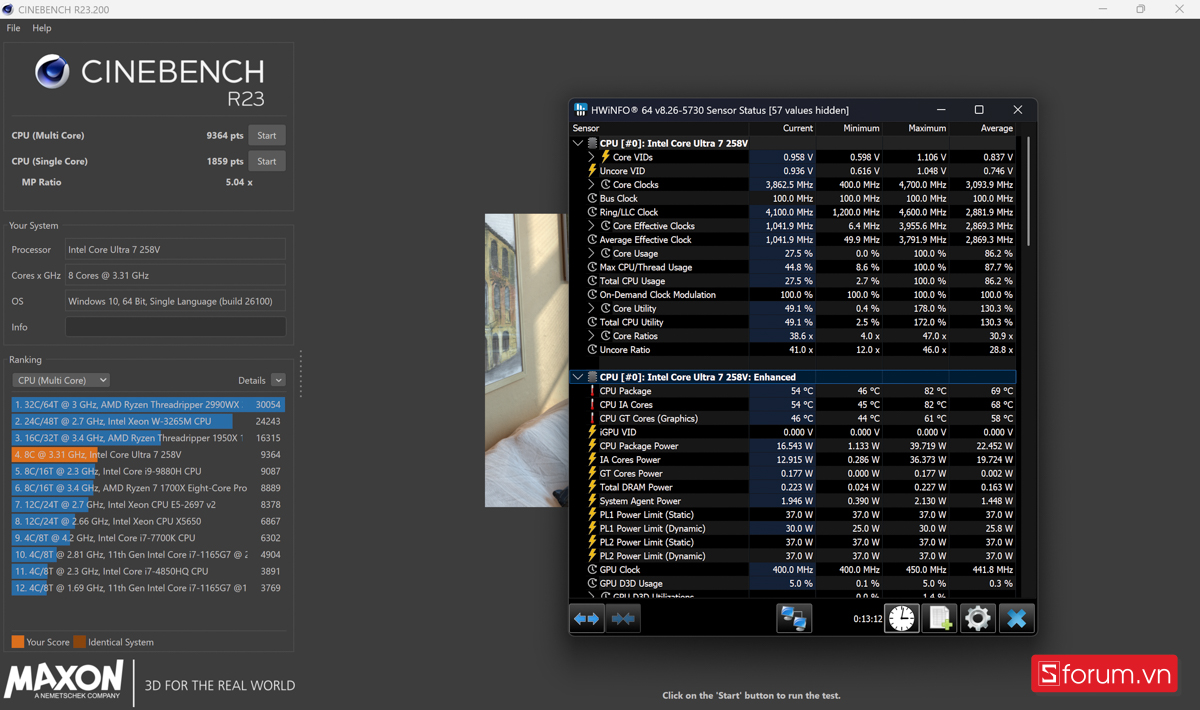The width and height of the screenshot is (1200, 710).
Task: Click chip icon of first CPU [#0] group
Action: pyautogui.click(x=592, y=143)
